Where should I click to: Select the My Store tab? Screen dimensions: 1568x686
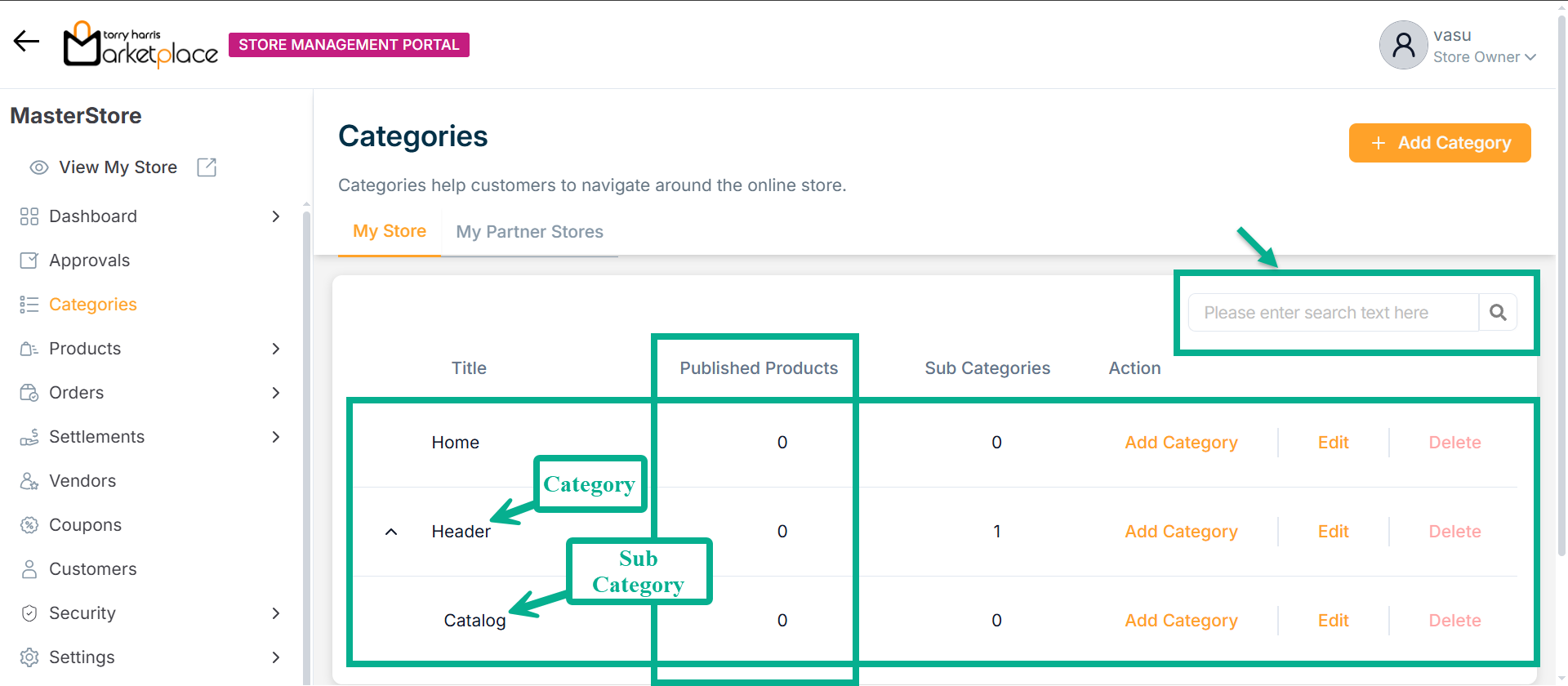[389, 231]
